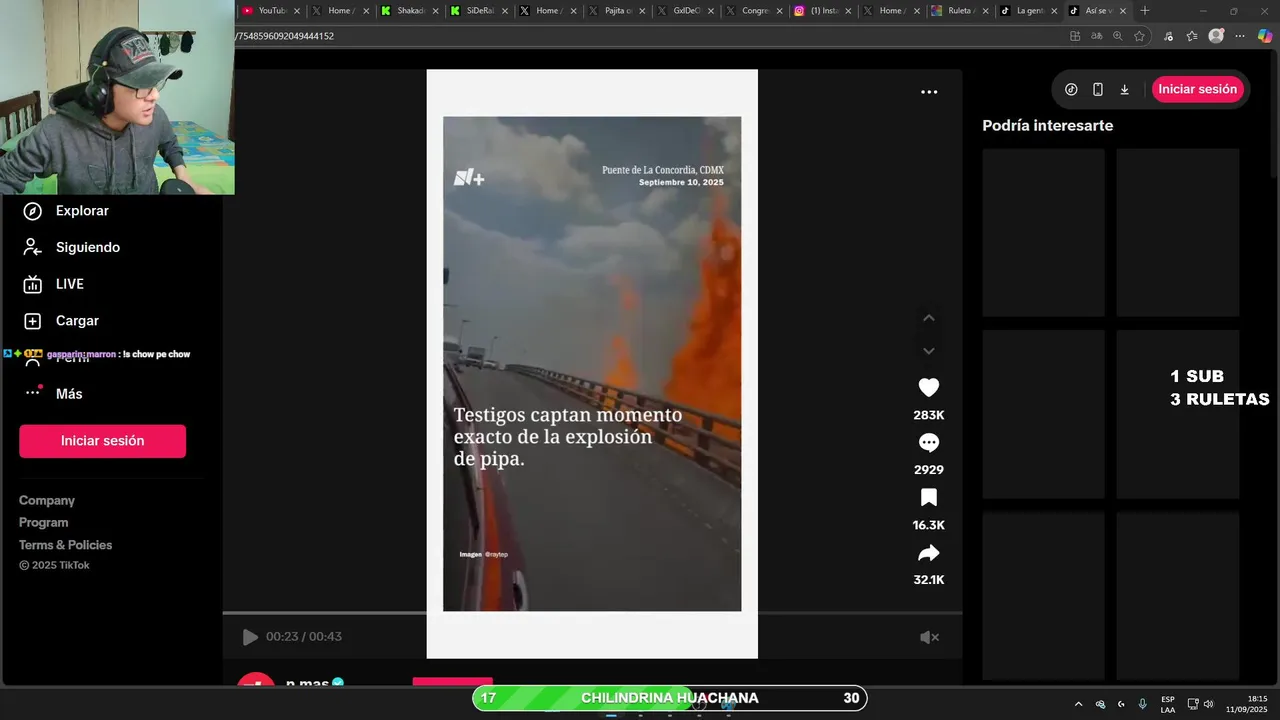The height and width of the screenshot is (720, 1280).
Task: Open the split screen icon in address bar
Action: click(1075, 36)
